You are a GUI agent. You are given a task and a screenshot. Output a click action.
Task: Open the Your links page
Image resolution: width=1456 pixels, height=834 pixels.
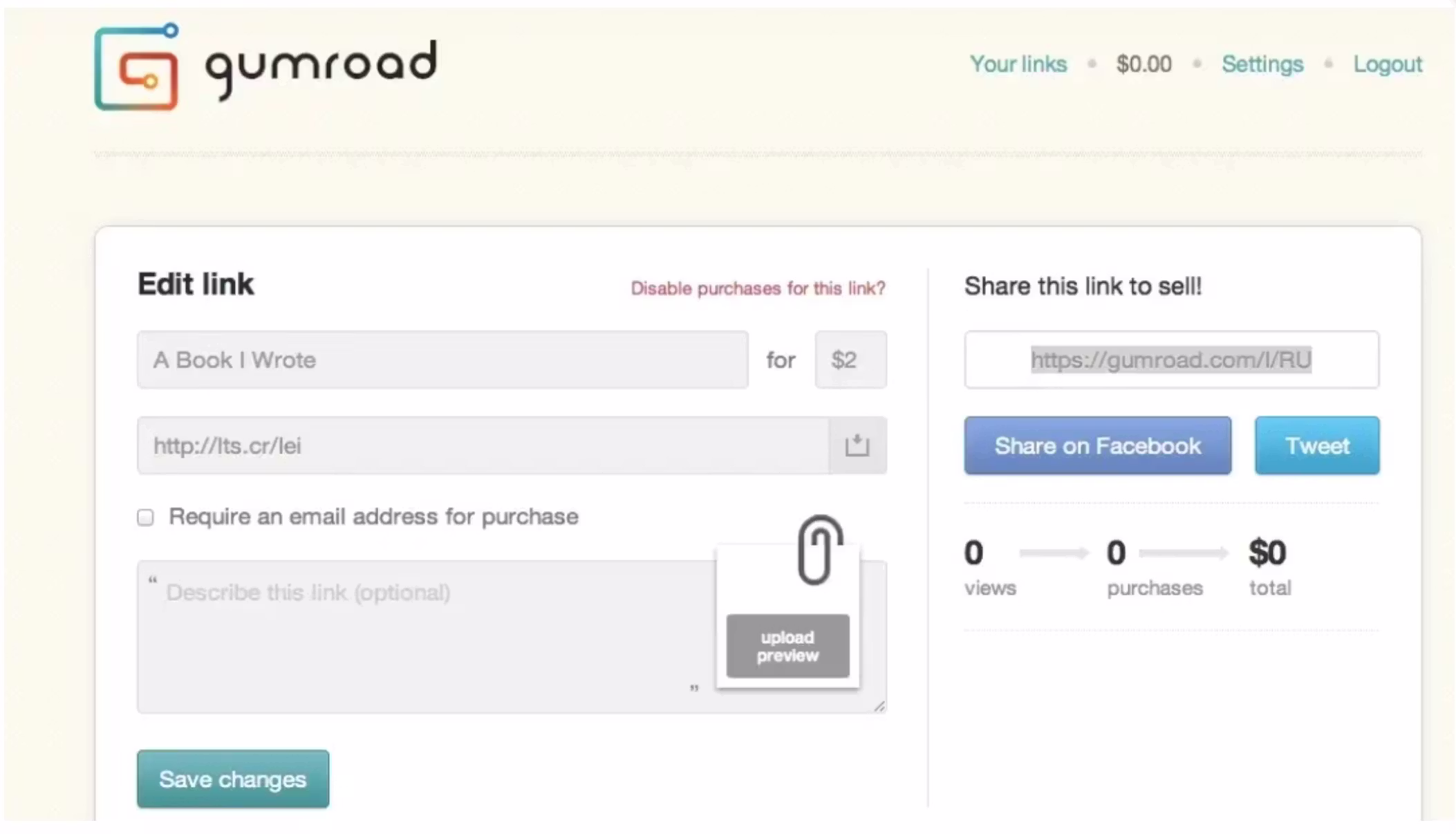point(1018,64)
